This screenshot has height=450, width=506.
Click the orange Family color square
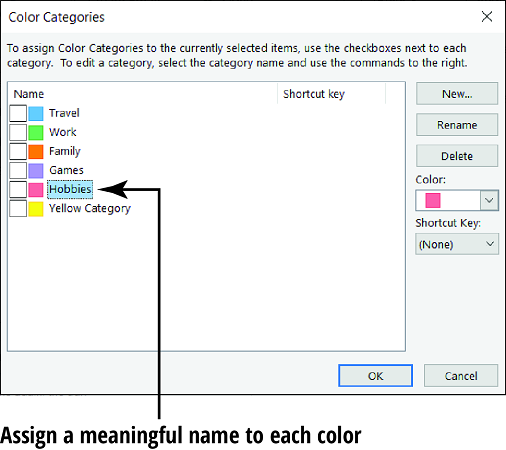pos(36,151)
